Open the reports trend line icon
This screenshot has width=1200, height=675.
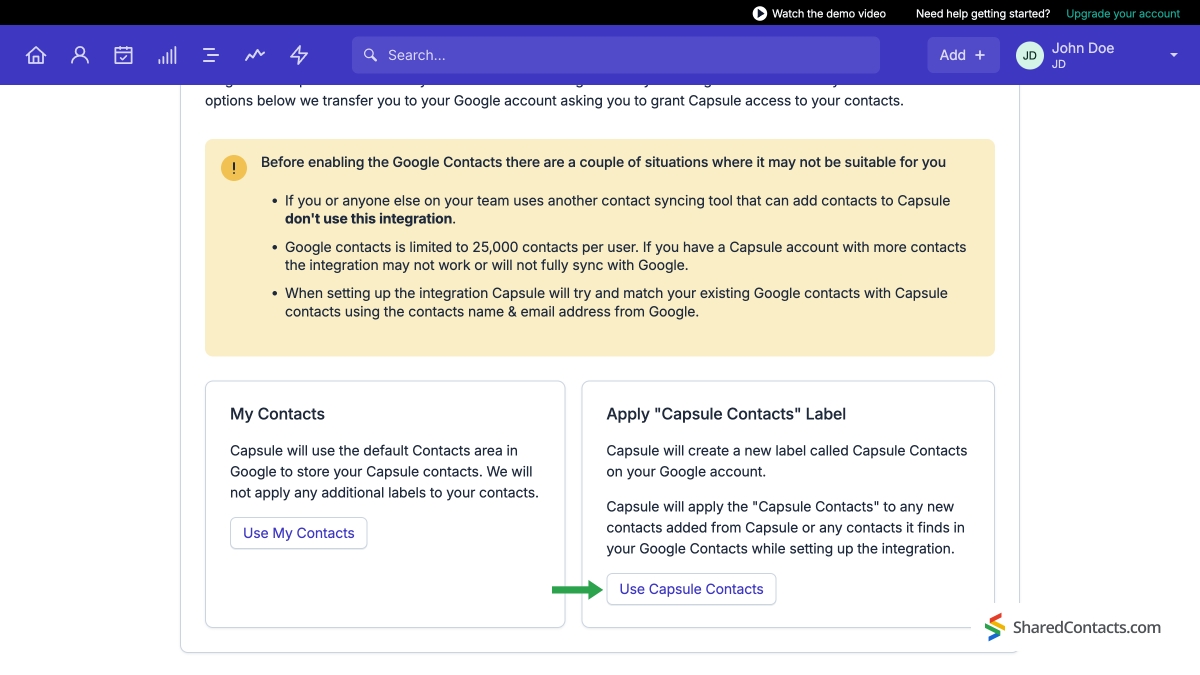(x=255, y=55)
